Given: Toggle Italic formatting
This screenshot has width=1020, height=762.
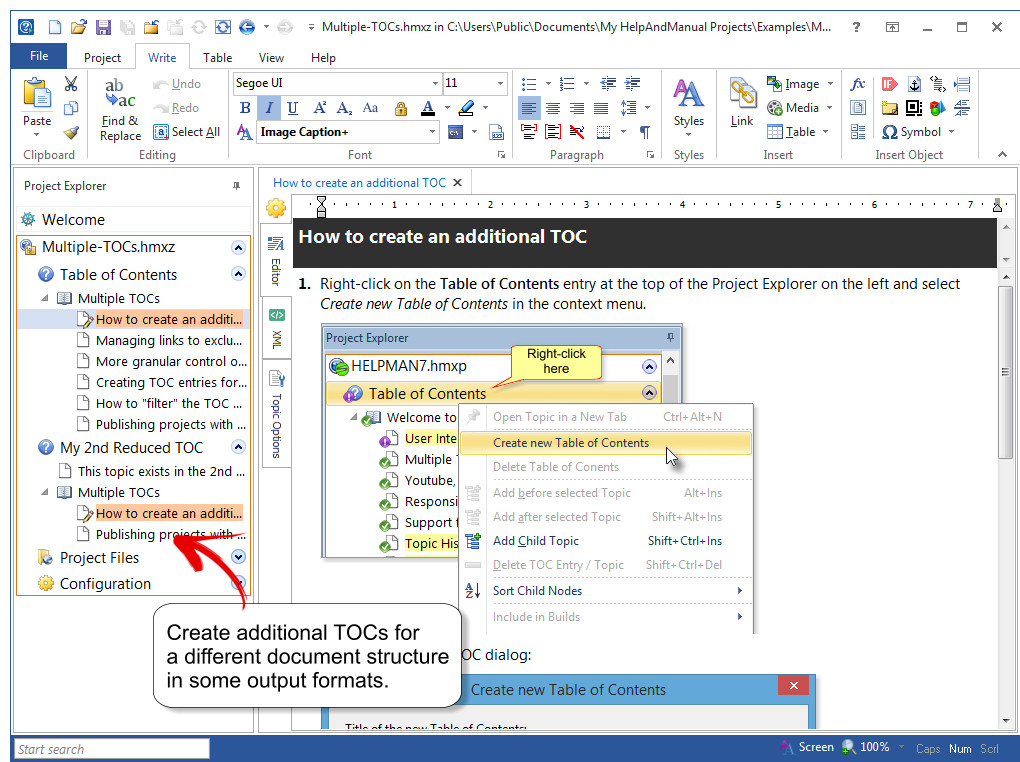Looking at the screenshot, I should 269,108.
